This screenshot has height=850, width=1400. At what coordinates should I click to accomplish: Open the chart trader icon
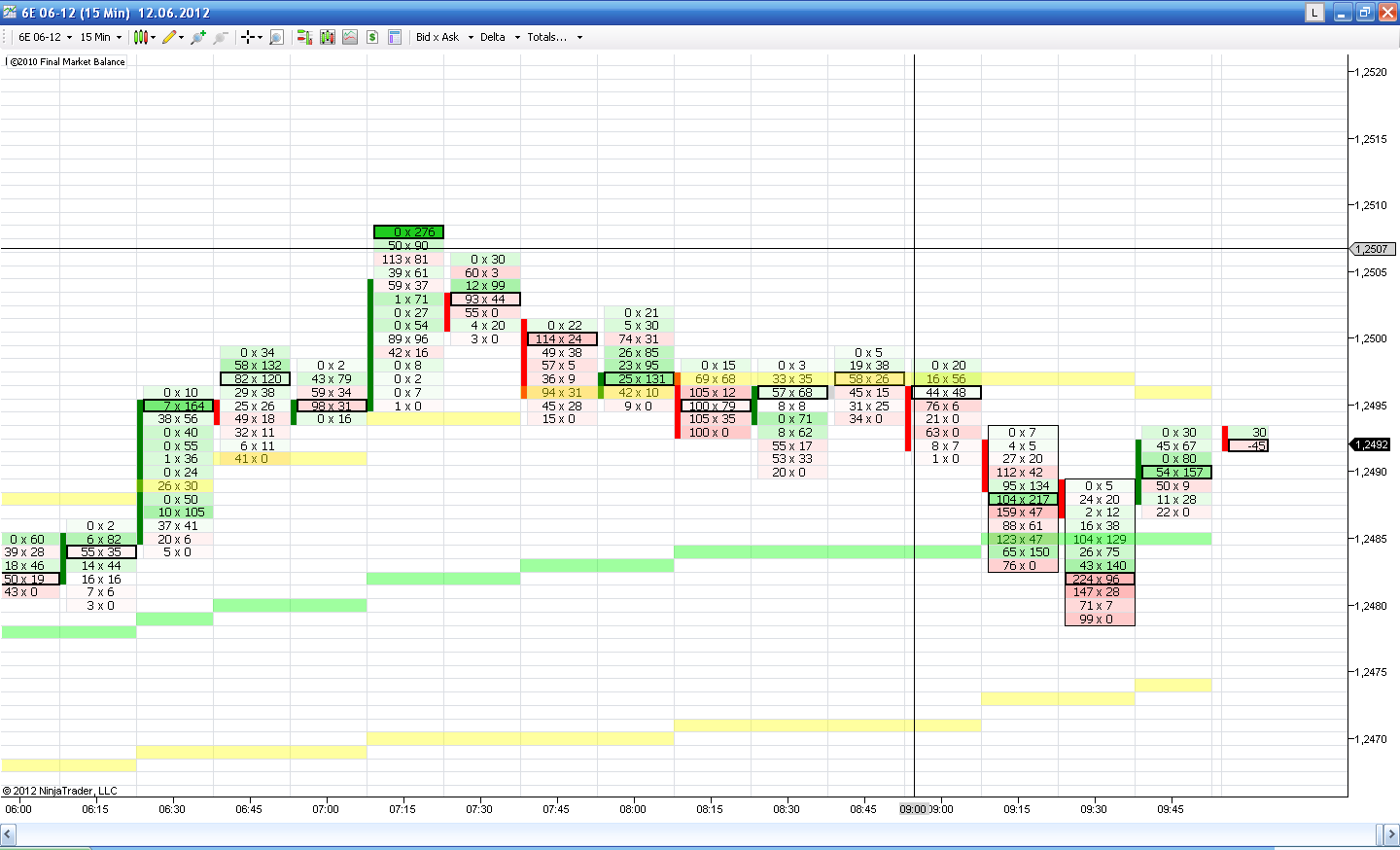tap(304, 37)
